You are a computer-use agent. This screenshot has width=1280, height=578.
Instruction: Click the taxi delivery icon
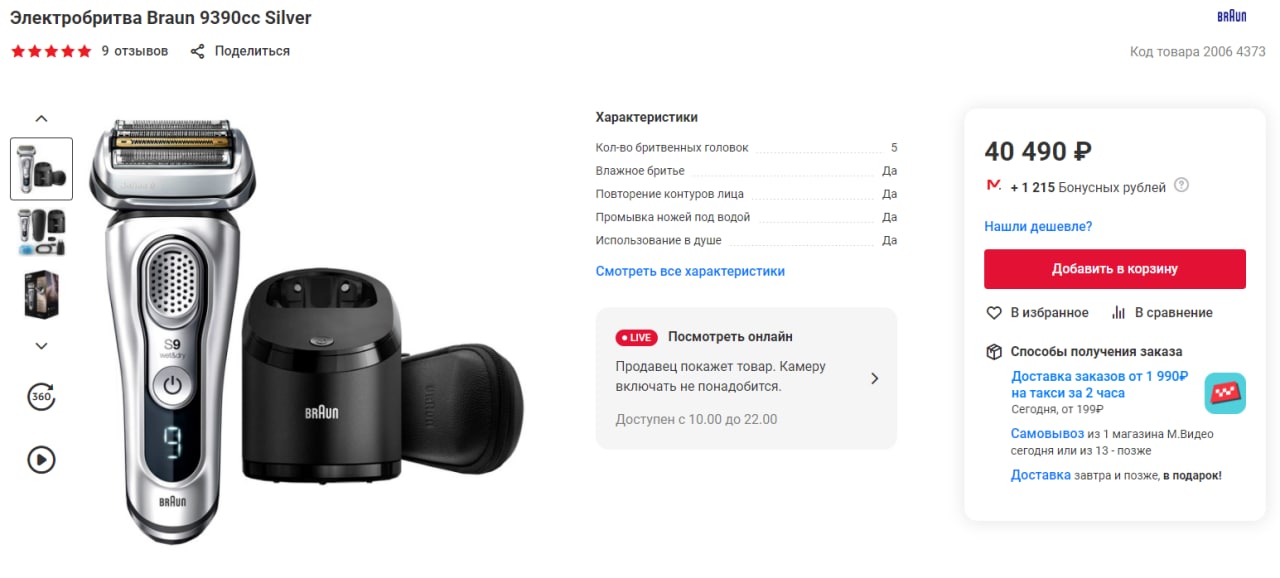click(x=1225, y=393)
